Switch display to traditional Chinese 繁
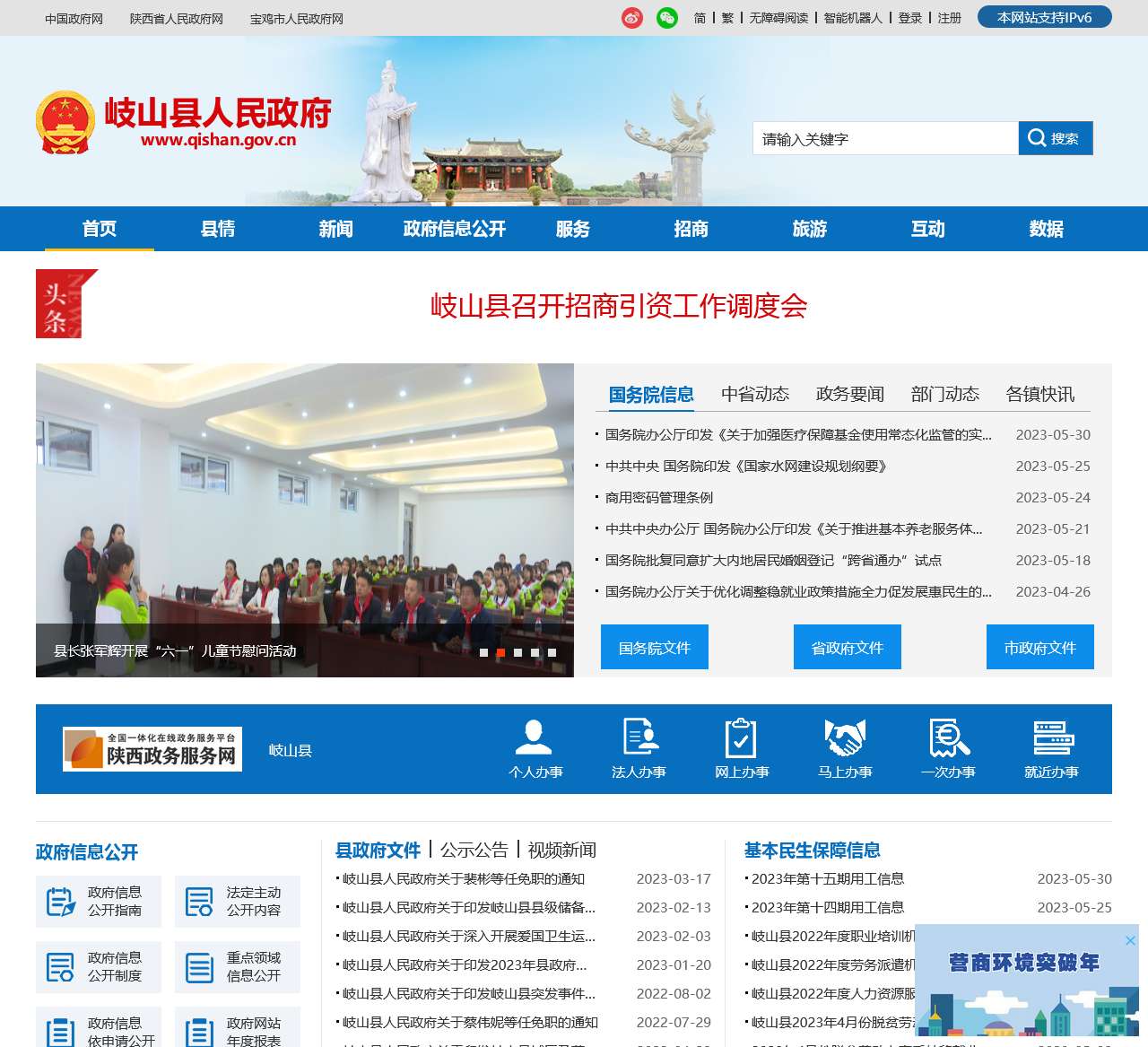Viewport: 1148px width, 1047px height. coord(728,18)
